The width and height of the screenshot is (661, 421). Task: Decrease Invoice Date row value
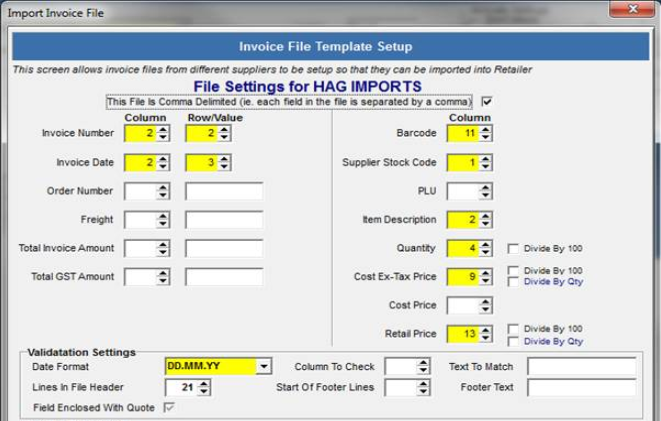click(x=224, y=166)
